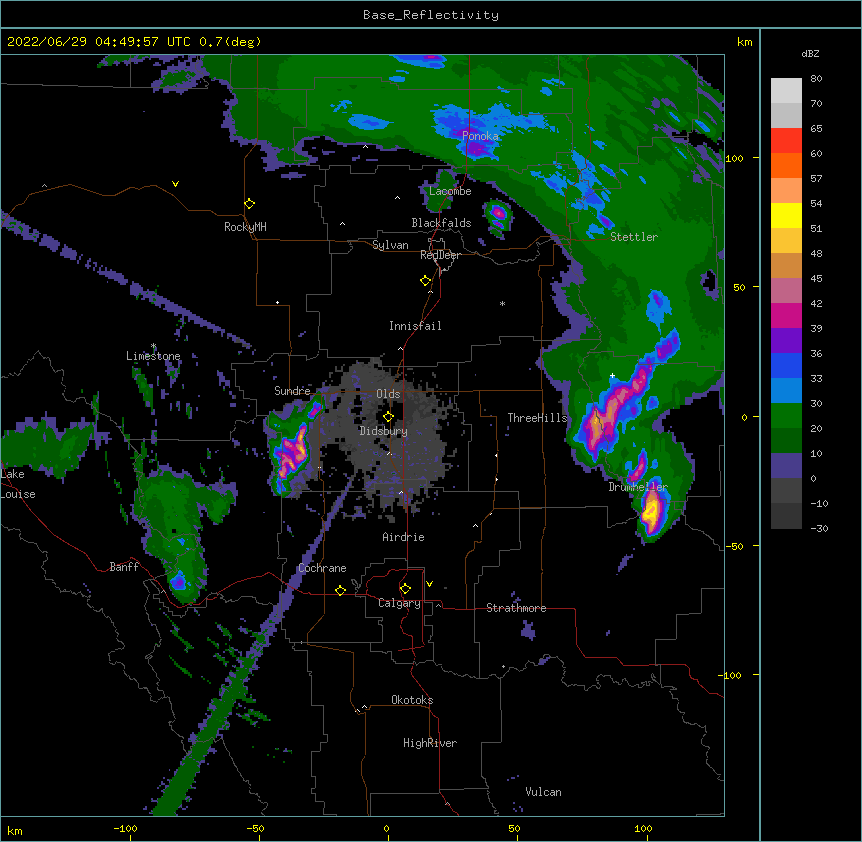
Task: Click the Cochrane city label
Action: (322, 568)
